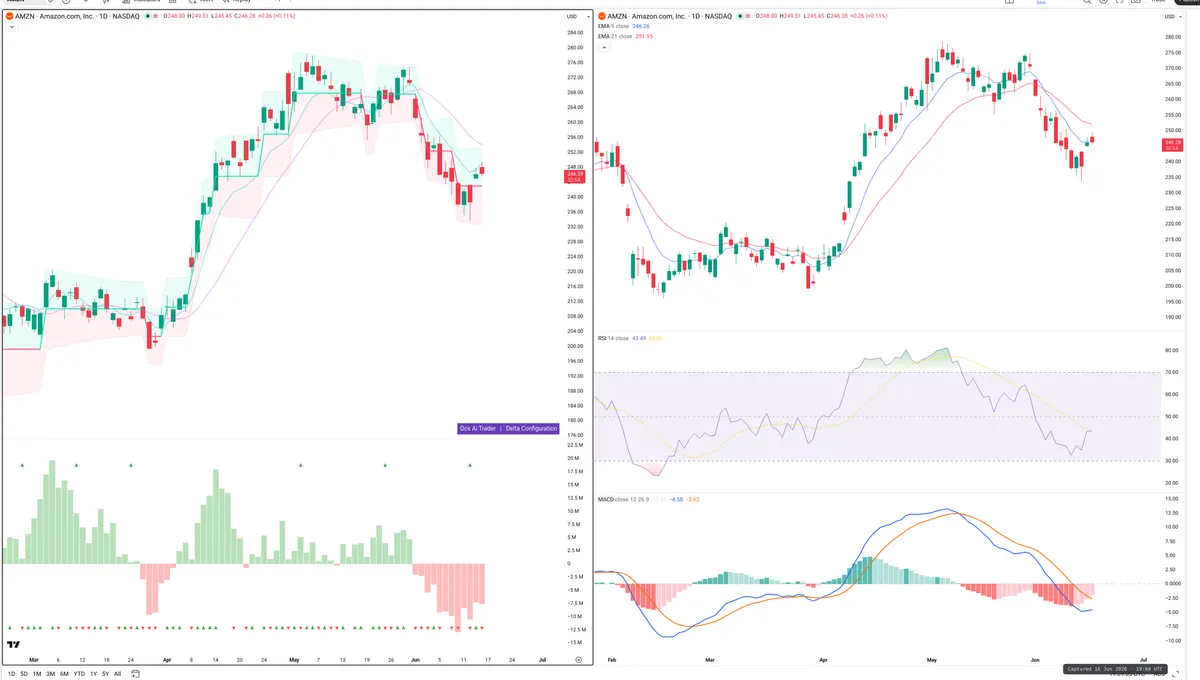Select the RSI 14 close indicator legend
Screen dimensions: 1200x680
(x=613, y=338)
